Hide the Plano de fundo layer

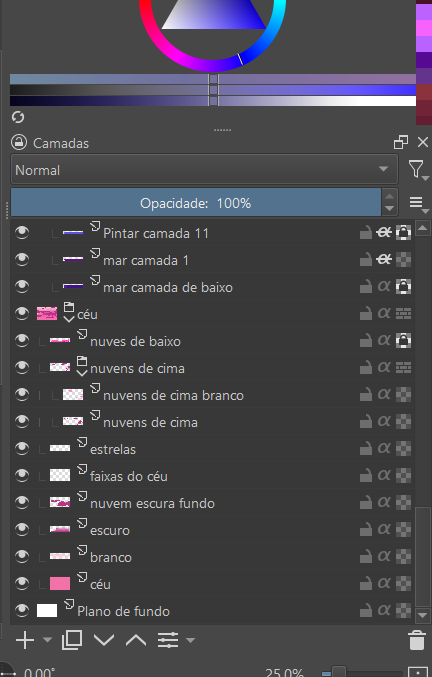pos(22,611)
